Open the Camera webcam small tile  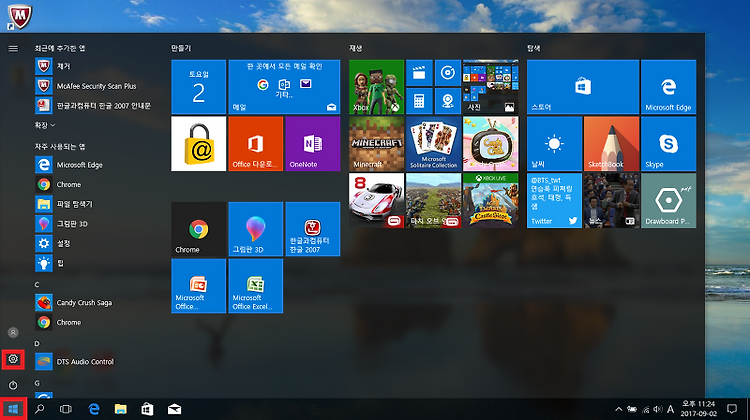coord(448,101)
